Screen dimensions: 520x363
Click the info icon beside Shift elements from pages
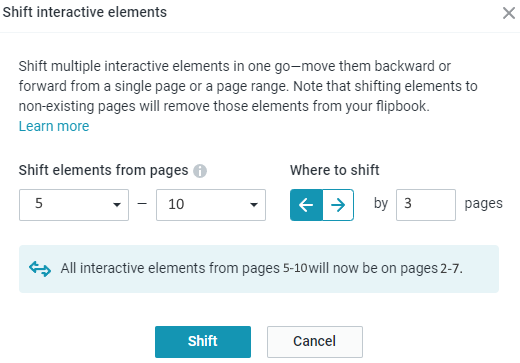[200, 171]
